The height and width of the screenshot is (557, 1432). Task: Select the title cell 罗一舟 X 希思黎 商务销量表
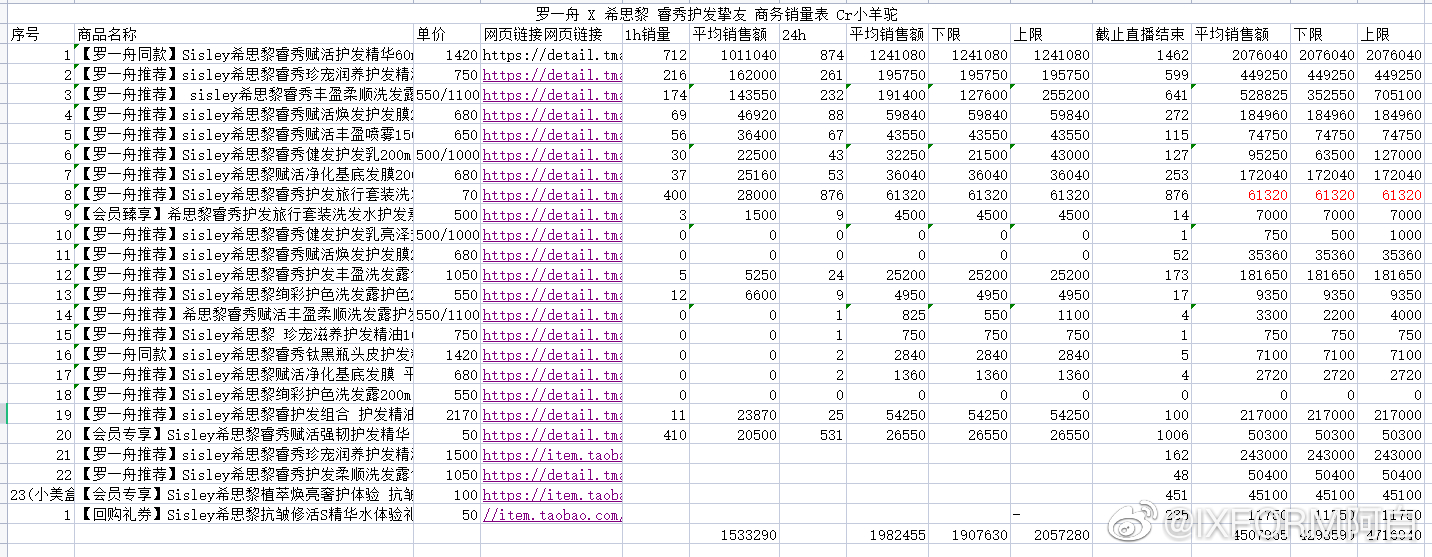click(716, 14)
